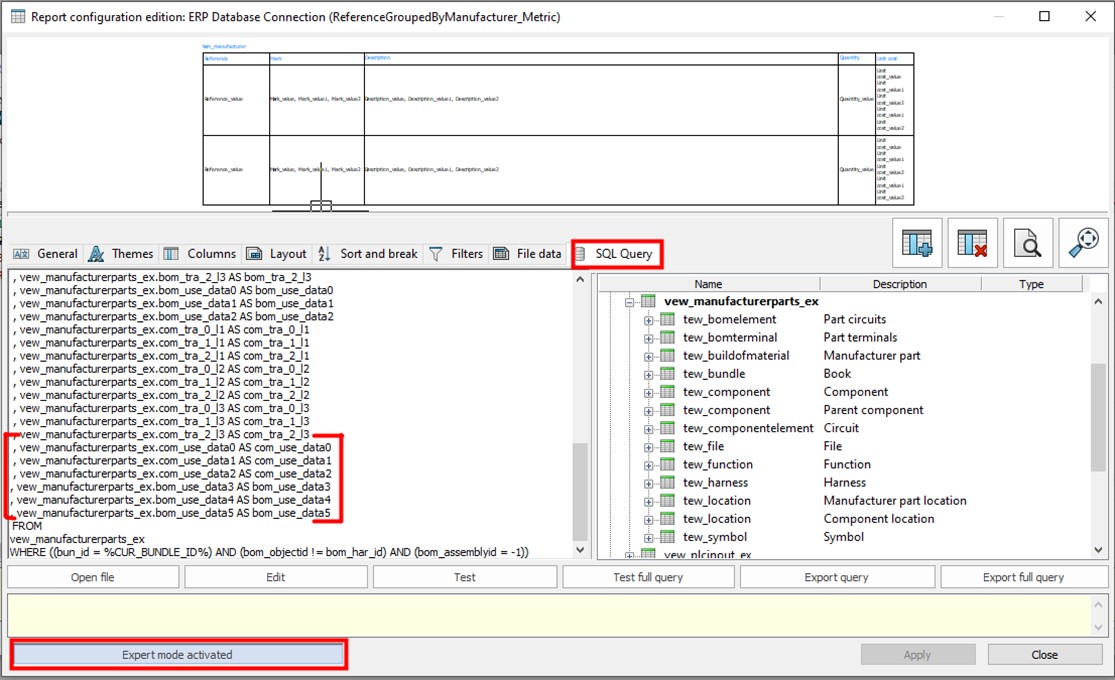Click the Description column header
Viewport: 1115px width, 680px height.
899,284
